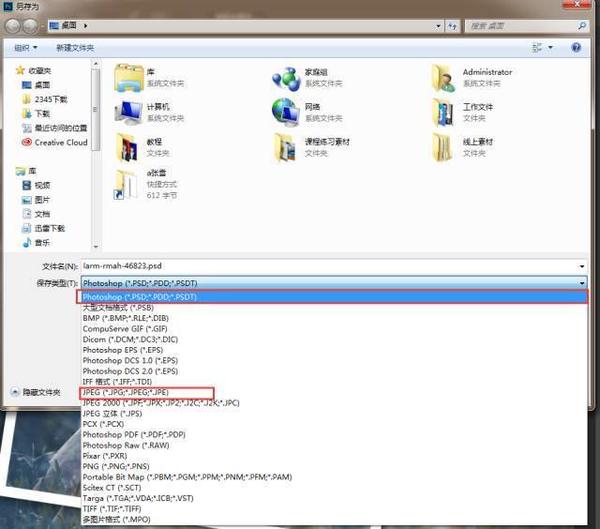Choose Photoshop DCS 2.0 format

334,371
